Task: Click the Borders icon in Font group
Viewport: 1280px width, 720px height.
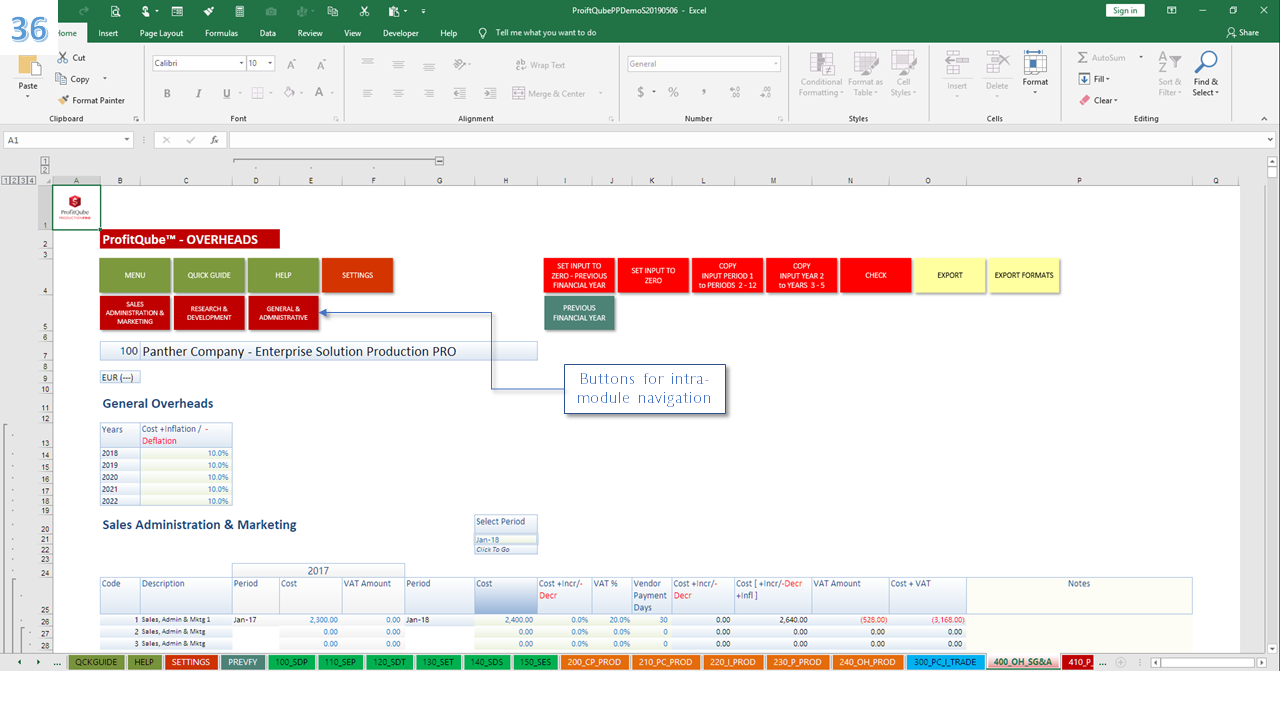Action: (257, 93)
